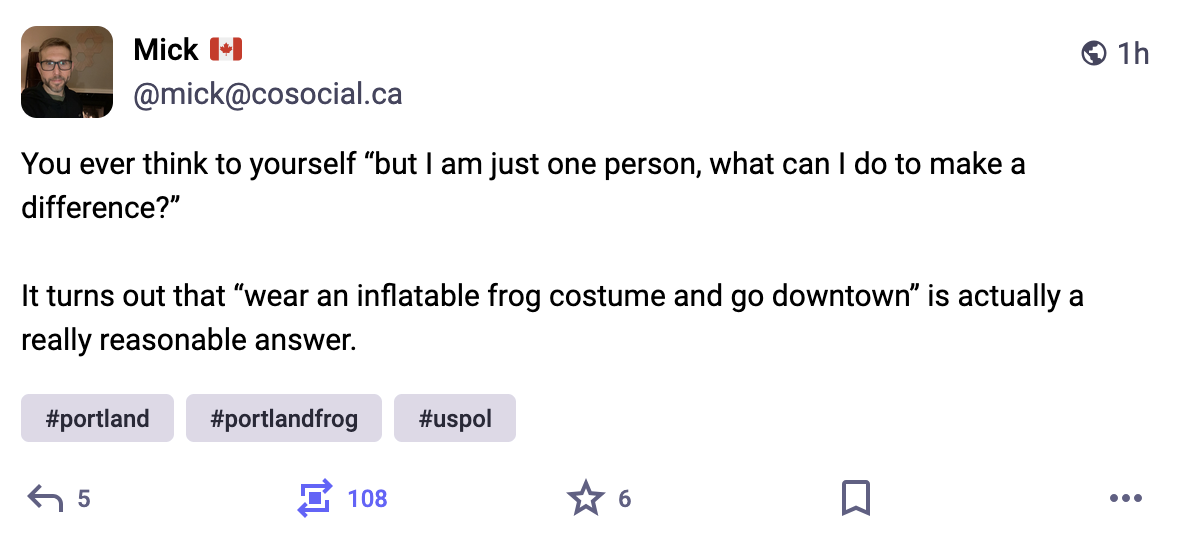Image resolution: width=1182 pixels, height=538 pixels.
Task: Open Mick's profile picture
Action: 67,72
